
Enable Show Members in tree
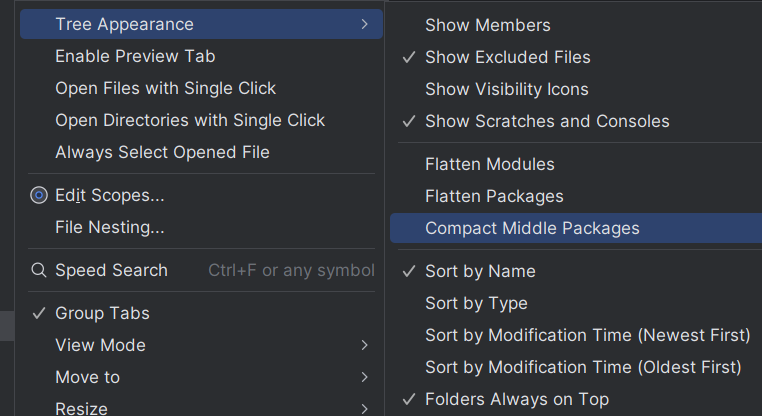click(487, 25)
